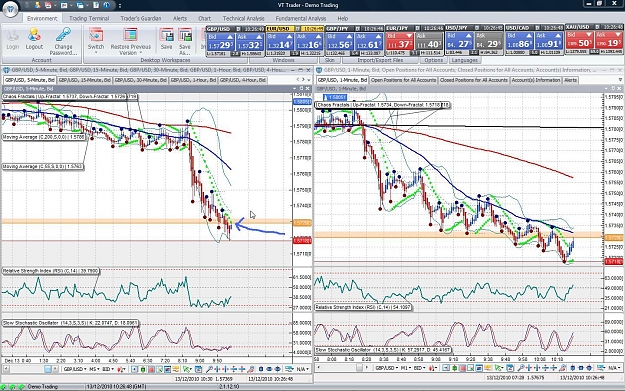The height and width of the screenshot is (391, 625).
Task: Click the Chaos Fractals label on left chart
Action: click(x=70, y=96)
